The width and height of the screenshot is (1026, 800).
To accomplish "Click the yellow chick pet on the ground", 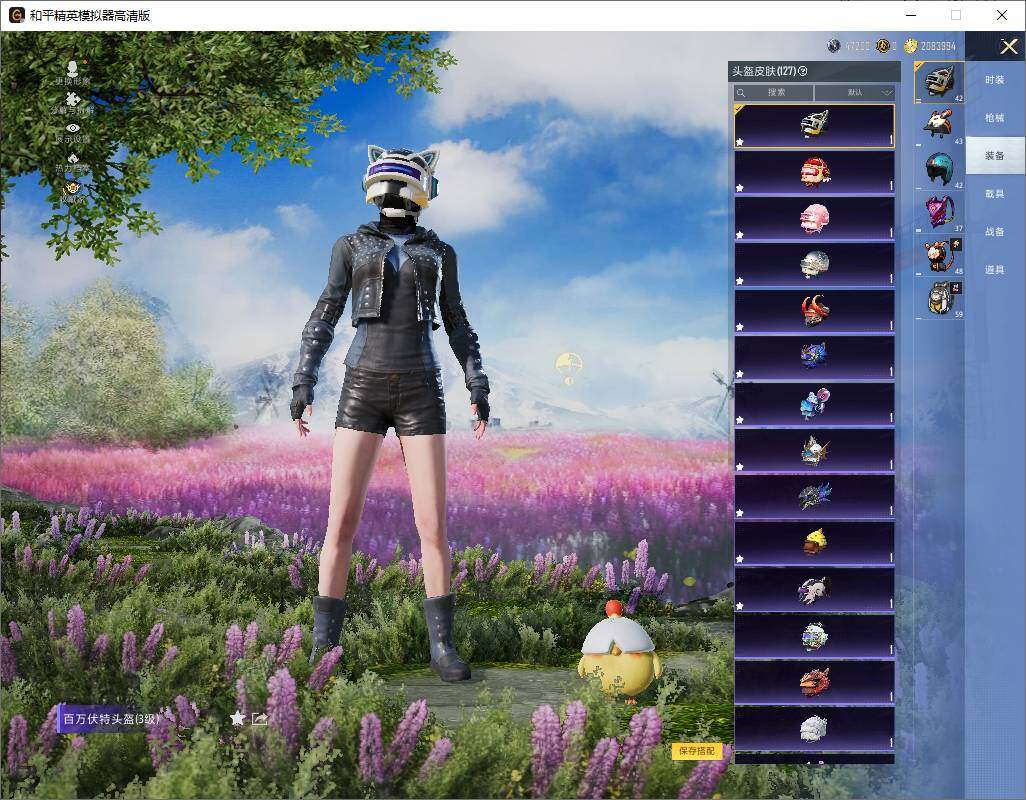I will [620, 652].
